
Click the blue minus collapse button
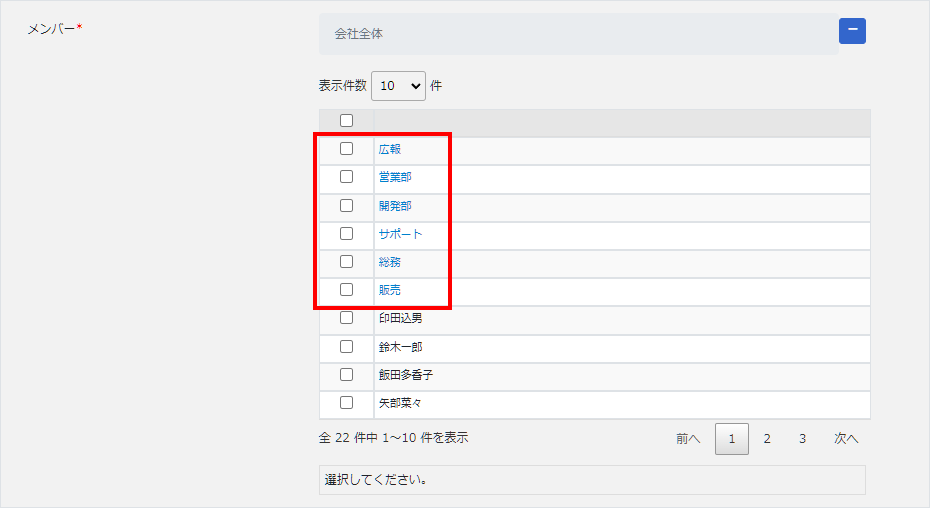(852, 31)
